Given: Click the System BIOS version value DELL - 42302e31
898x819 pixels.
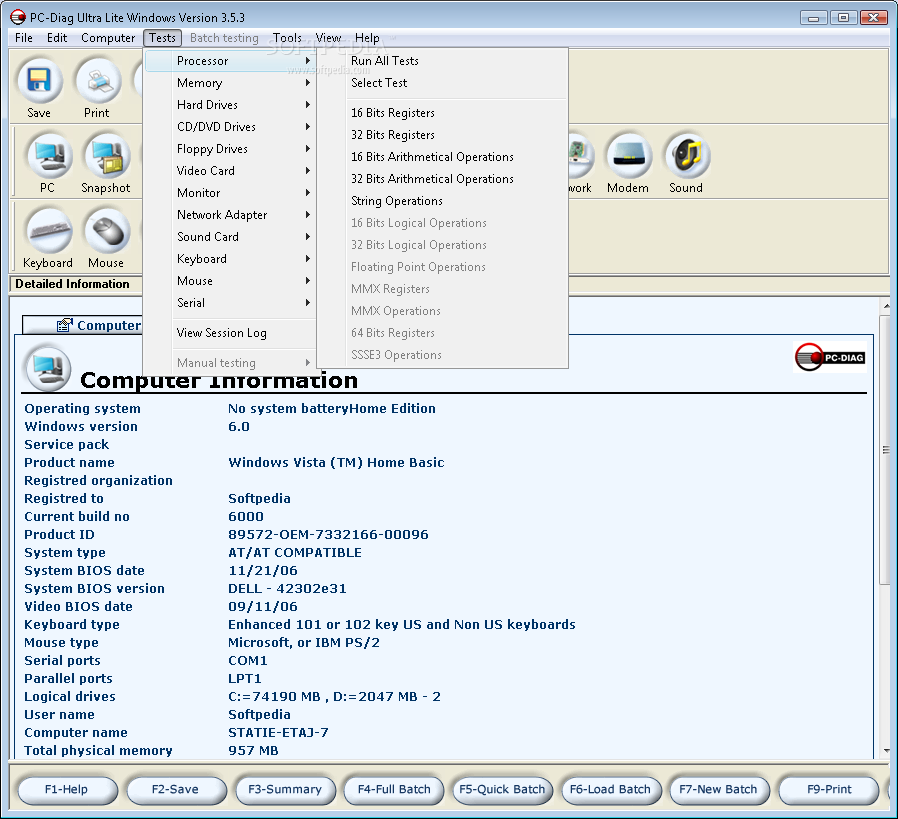Looking at the screenshot, I should [x=287, y=589].
